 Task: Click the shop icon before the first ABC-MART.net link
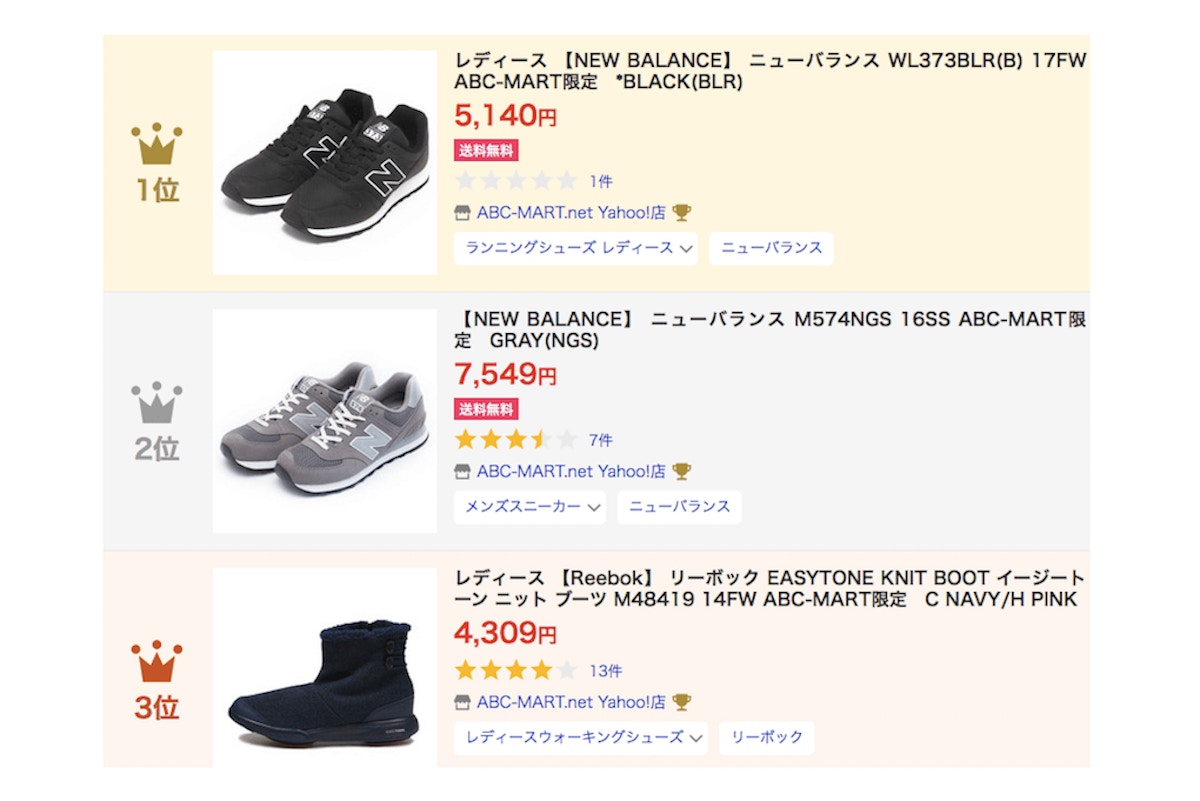[461, 211]
